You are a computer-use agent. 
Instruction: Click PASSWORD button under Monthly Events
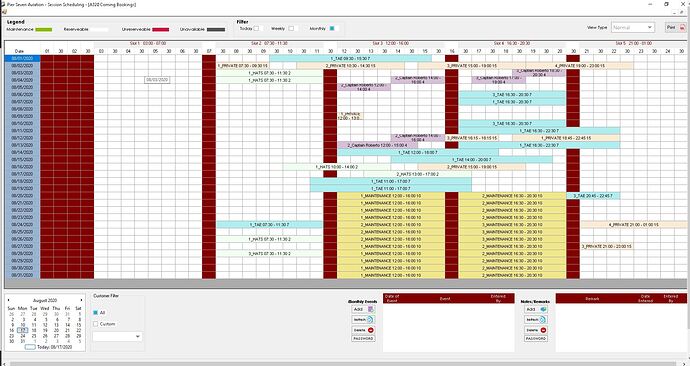point(363,338)
